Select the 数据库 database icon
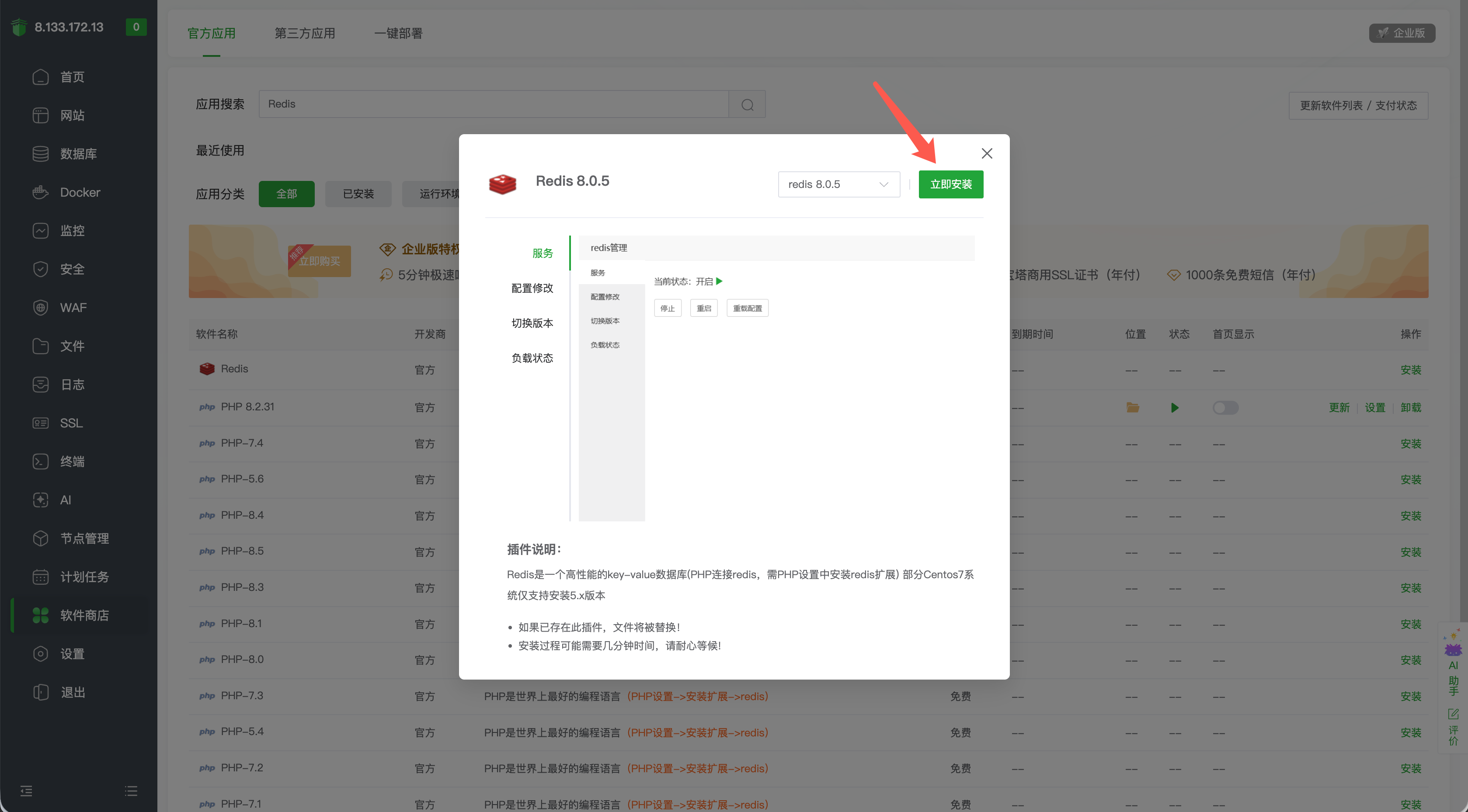The width and height of the screenshot is (1468, 812). pos(41,154)
